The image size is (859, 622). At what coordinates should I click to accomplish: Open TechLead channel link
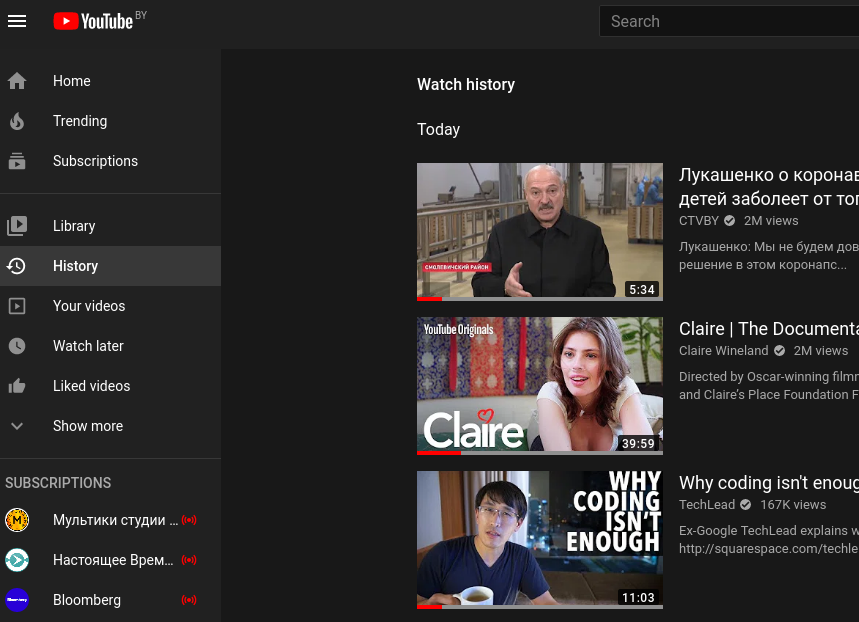pos(707,505)
